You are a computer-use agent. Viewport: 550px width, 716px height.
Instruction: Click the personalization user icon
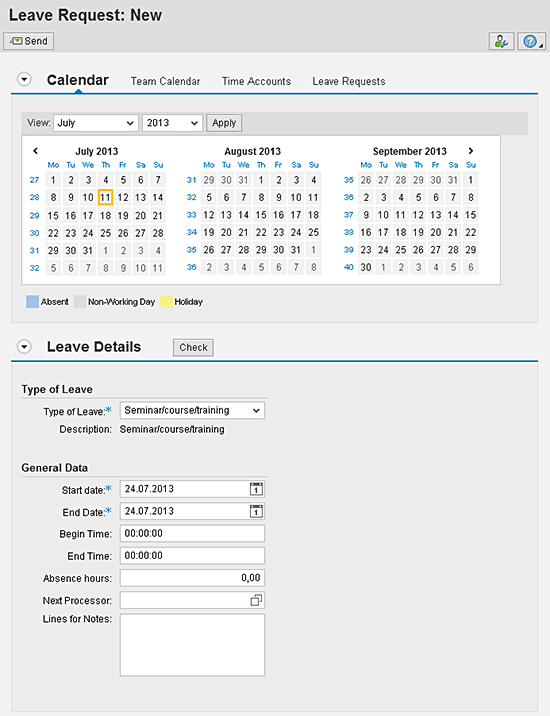(x=501, y=41)
